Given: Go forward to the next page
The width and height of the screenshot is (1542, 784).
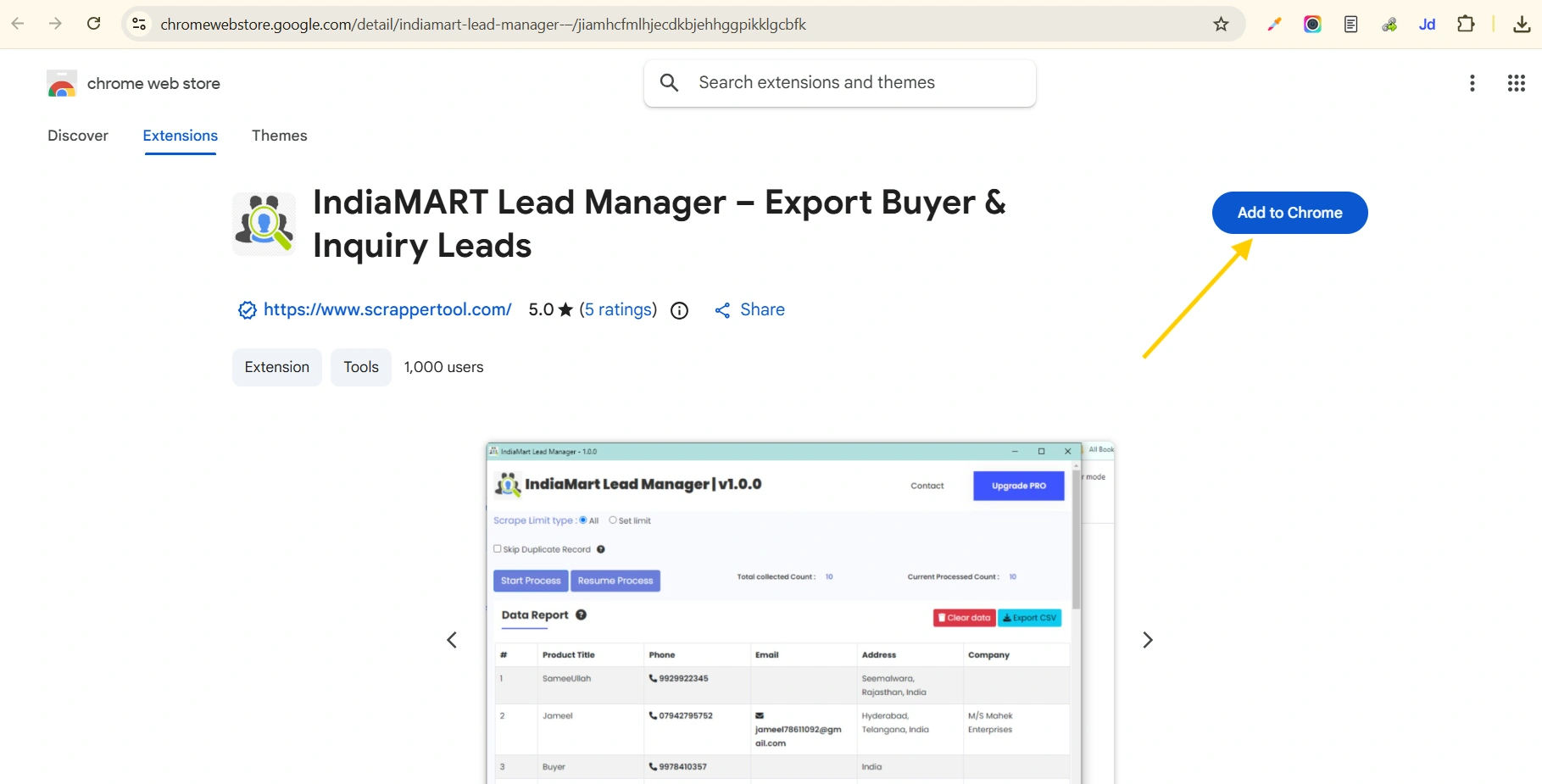Looking at the screenshot, I should coord(56,24).
